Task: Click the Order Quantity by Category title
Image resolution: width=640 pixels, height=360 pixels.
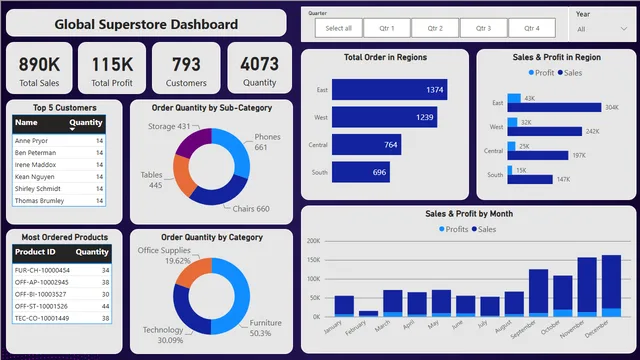Action: point(212,237)
